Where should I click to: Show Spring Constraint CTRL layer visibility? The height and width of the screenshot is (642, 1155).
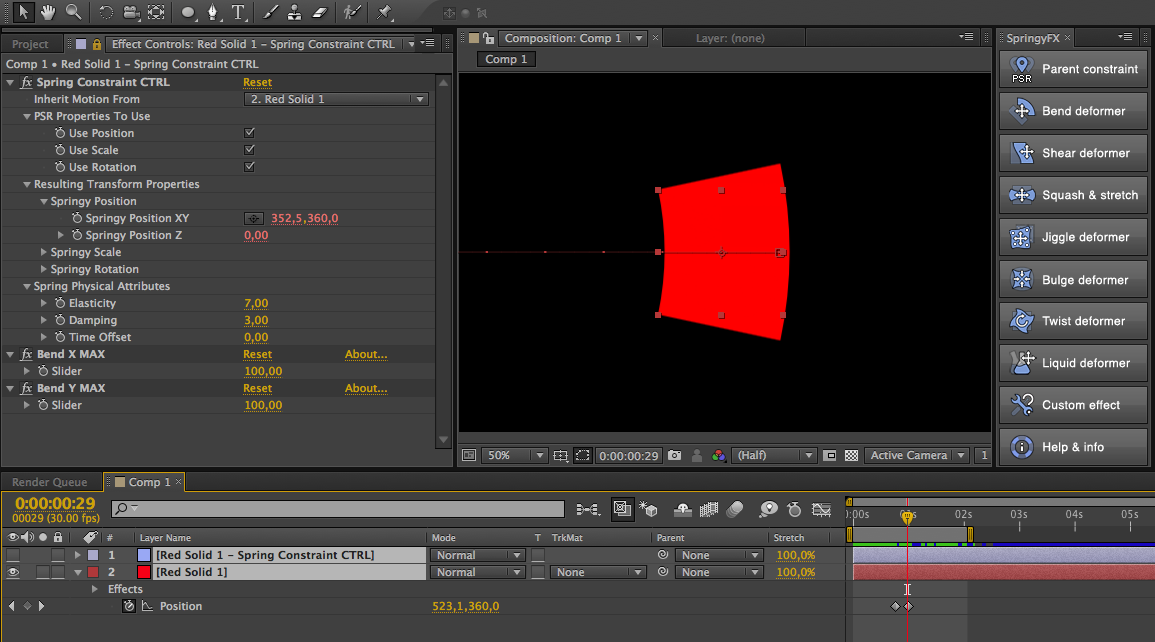point(13,555)
